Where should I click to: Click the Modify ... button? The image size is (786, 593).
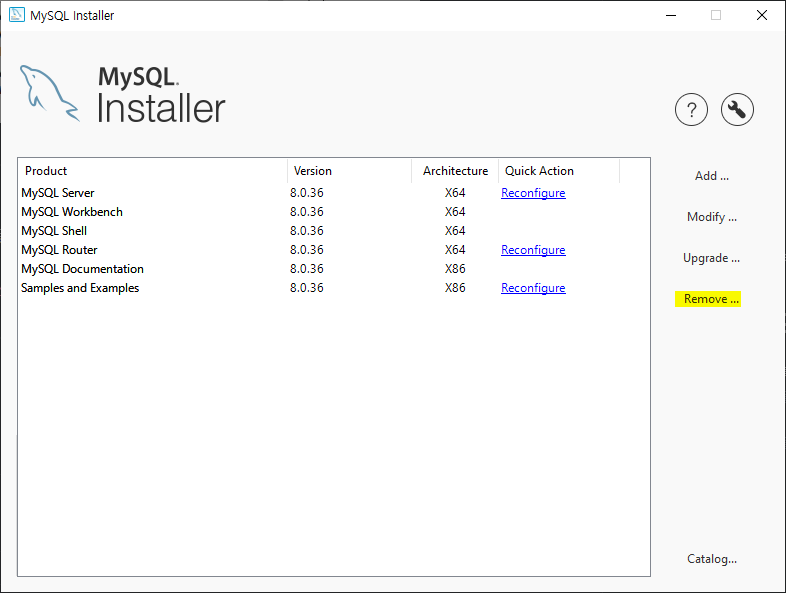pos(711,217)
